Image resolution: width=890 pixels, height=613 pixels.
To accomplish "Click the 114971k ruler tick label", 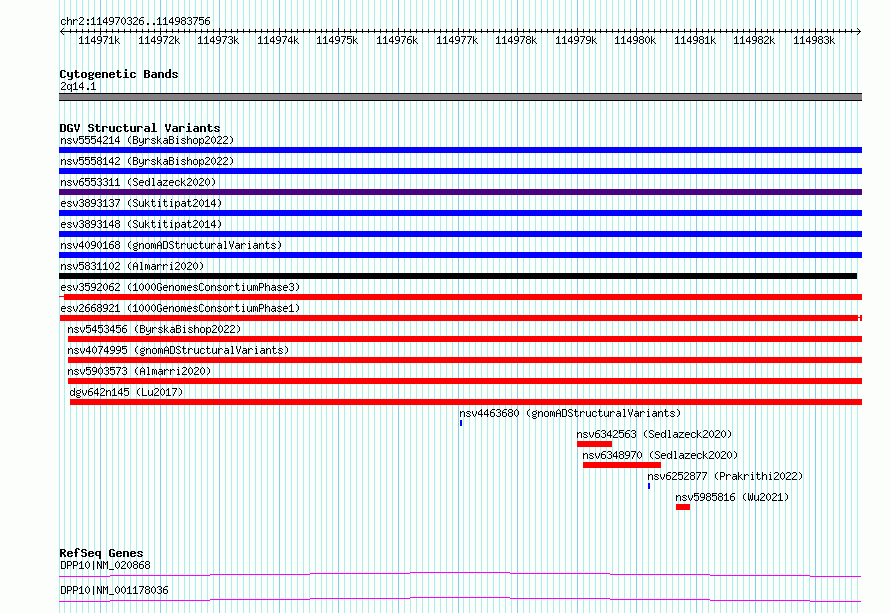I will [99, 40].
